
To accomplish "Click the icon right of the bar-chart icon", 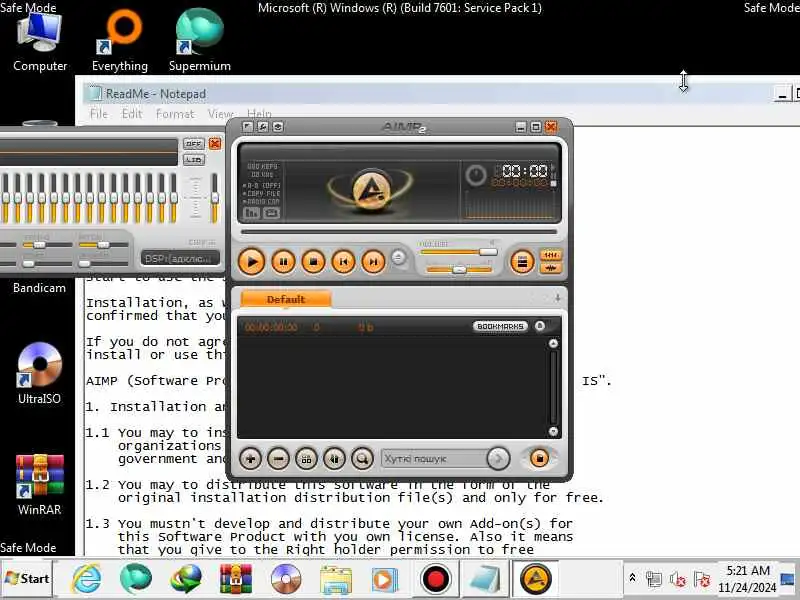I will coord(271,213).
